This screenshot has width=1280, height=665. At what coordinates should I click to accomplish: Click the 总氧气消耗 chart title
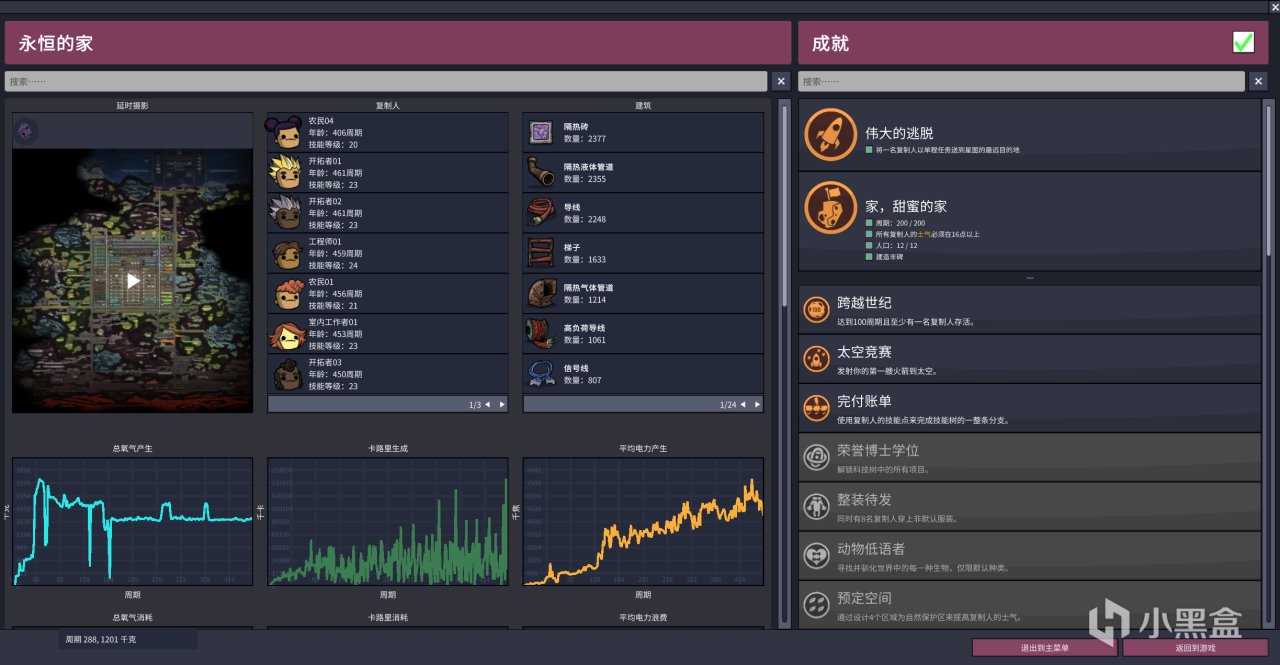[x=132, y=617]
